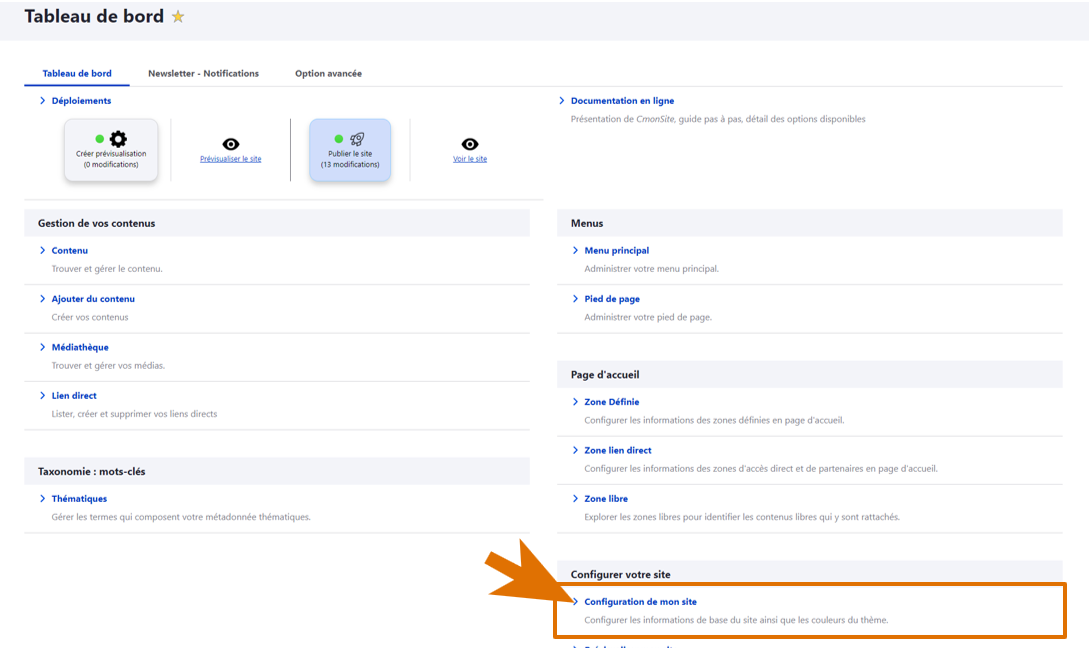Click the chevron icon next to Médiathèque
The image size is (1091, 648).
click(x=43, y=347)
